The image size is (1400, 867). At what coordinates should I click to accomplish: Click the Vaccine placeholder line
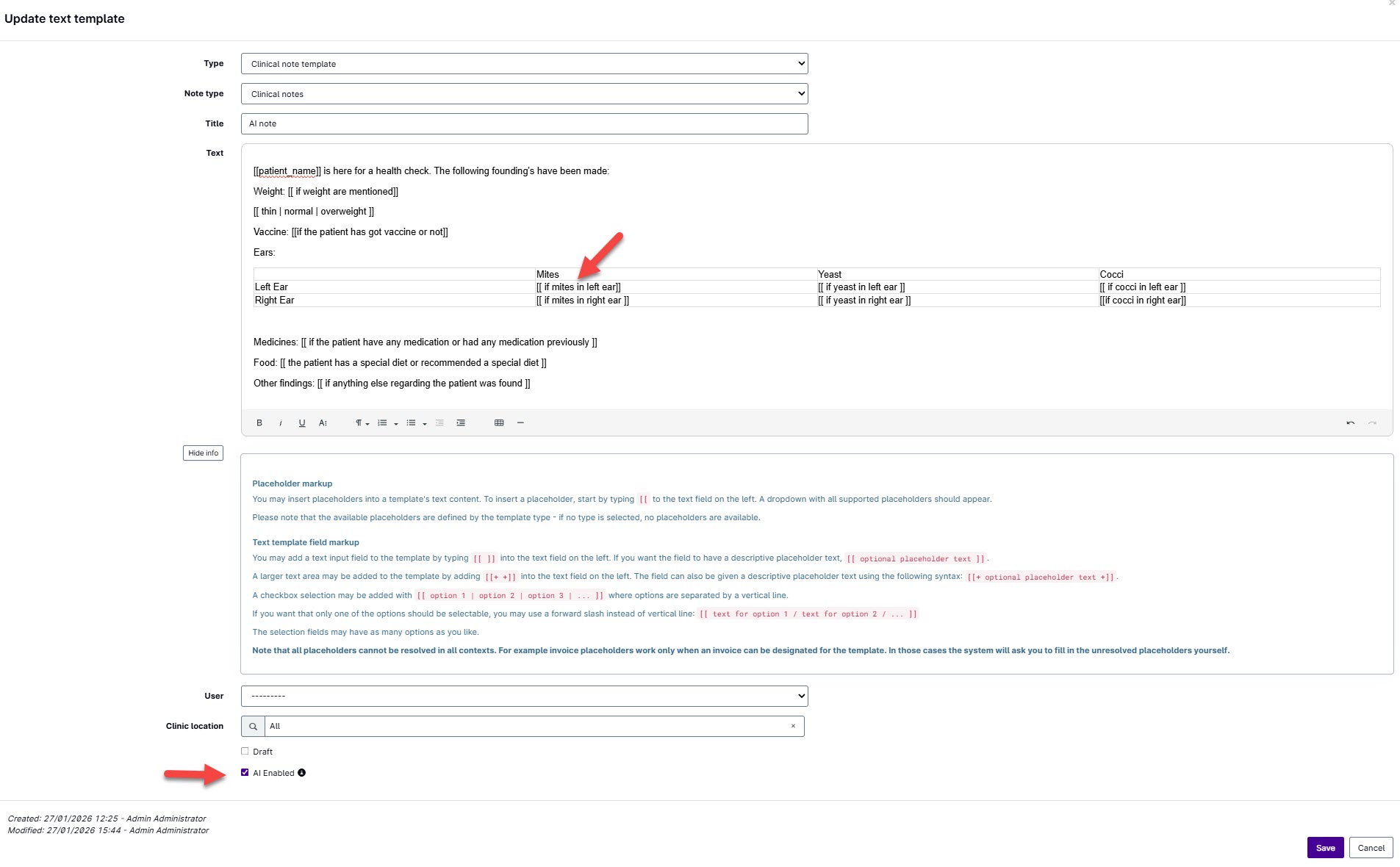pos(351,232)
